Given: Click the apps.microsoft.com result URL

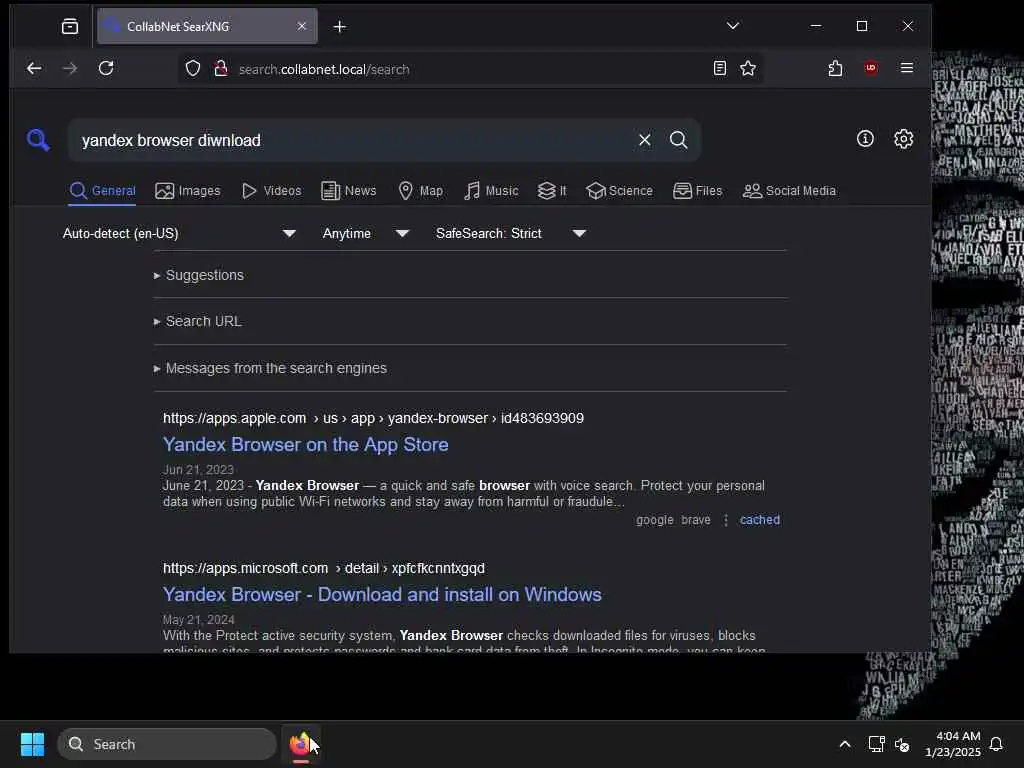Looking at the screenshot, I should [x=324, y=568].
